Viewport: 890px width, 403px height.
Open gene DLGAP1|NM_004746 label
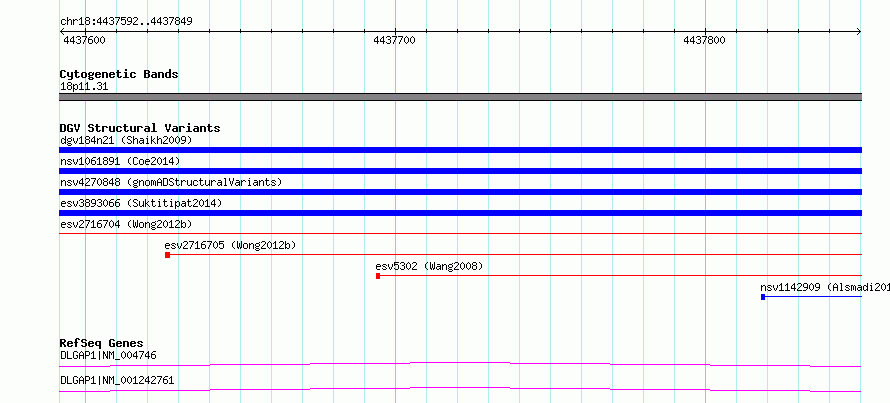coord(108,356)
